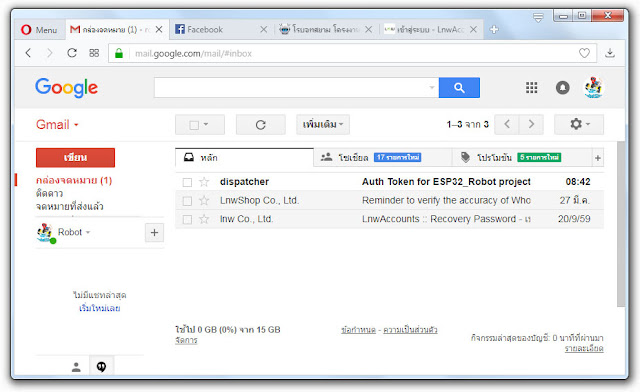640x392 pixels.
Task: Open the Auth Token for ESP32_Robot project email
Action: (446, 182)
